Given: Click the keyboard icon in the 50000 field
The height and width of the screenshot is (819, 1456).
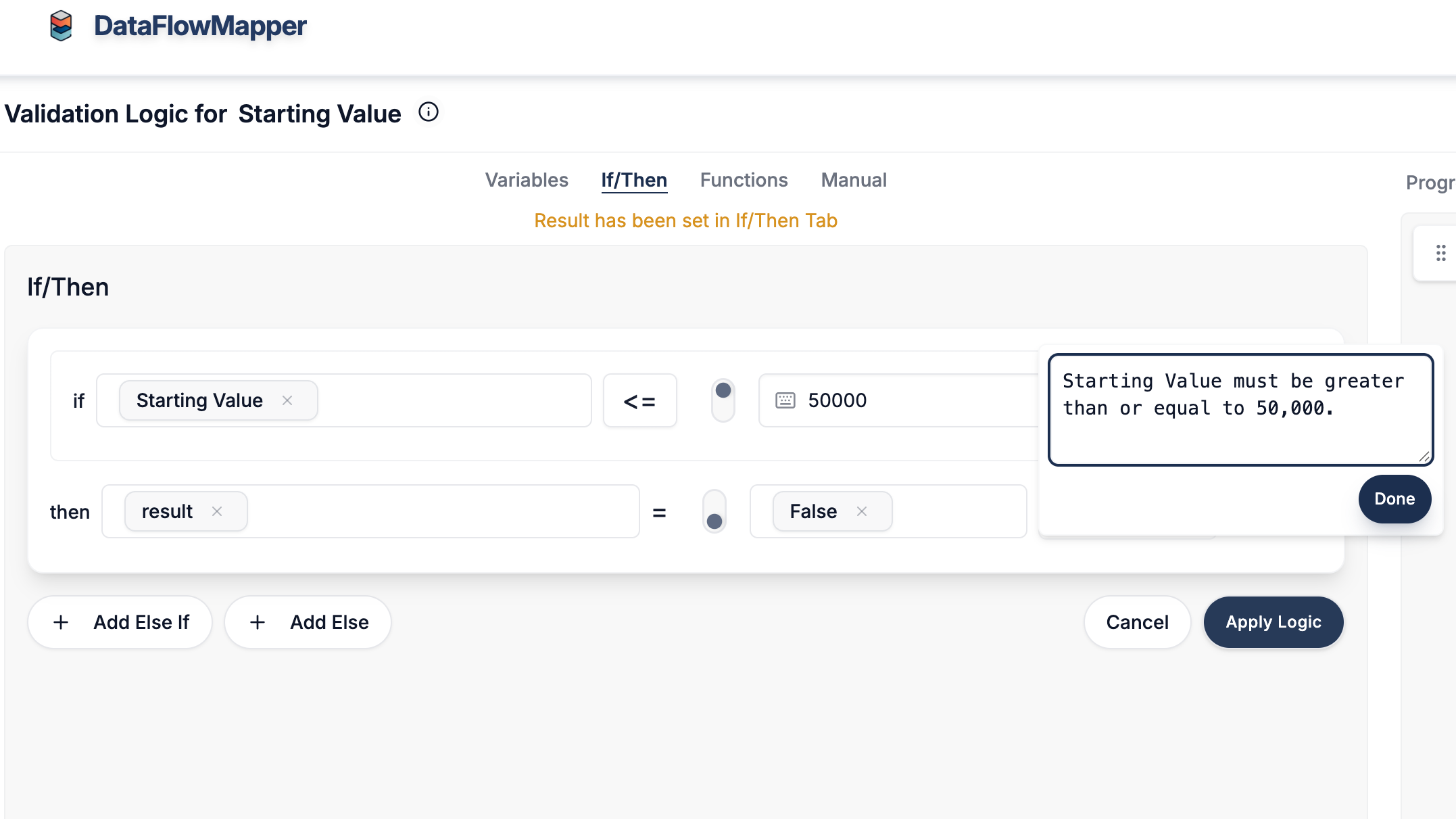Looking at the screenshot, I should pos(784,400).
